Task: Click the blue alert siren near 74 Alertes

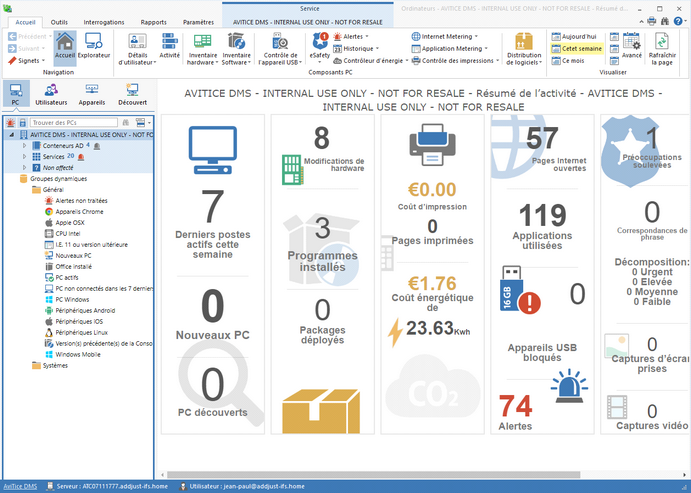Action: (569, 386)
